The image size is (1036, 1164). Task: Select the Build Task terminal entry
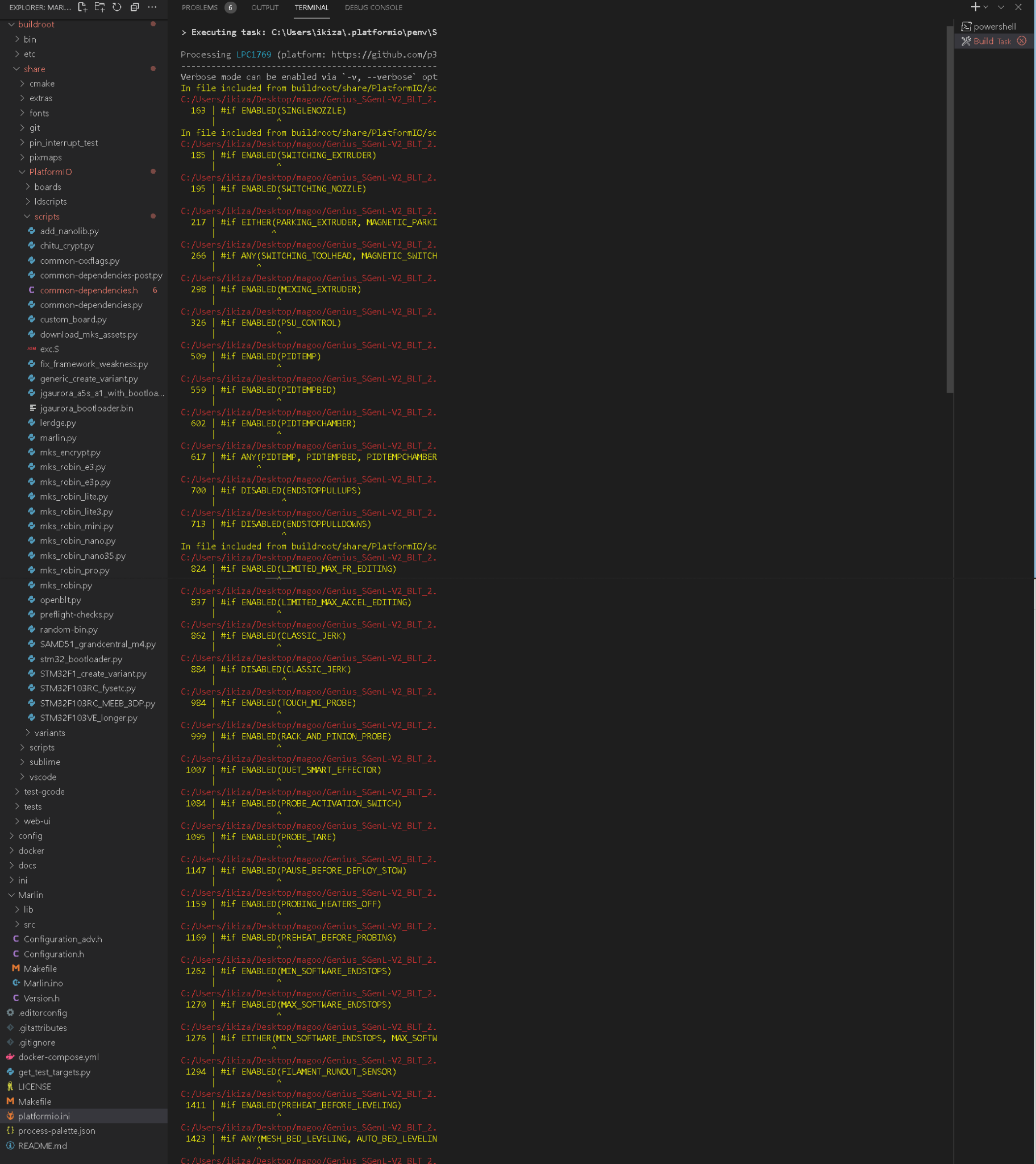(x=995, y=41)
